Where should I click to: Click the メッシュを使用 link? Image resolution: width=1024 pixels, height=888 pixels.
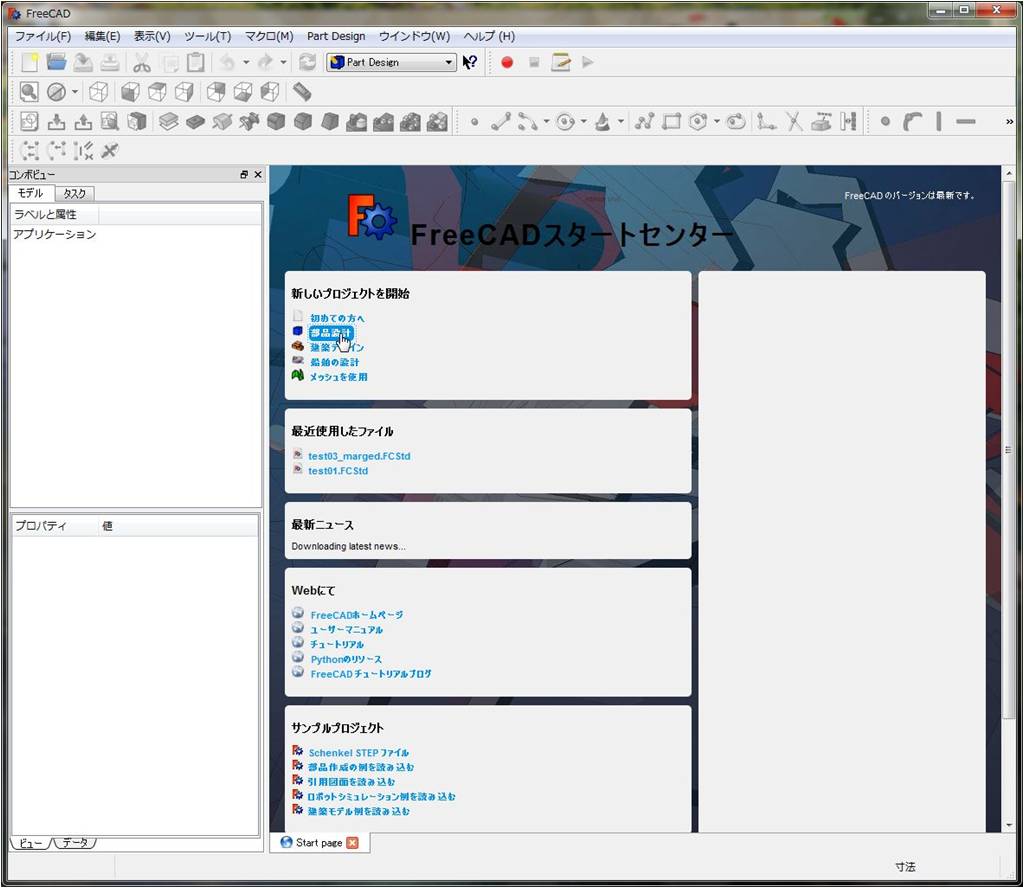tap(338, 377)
